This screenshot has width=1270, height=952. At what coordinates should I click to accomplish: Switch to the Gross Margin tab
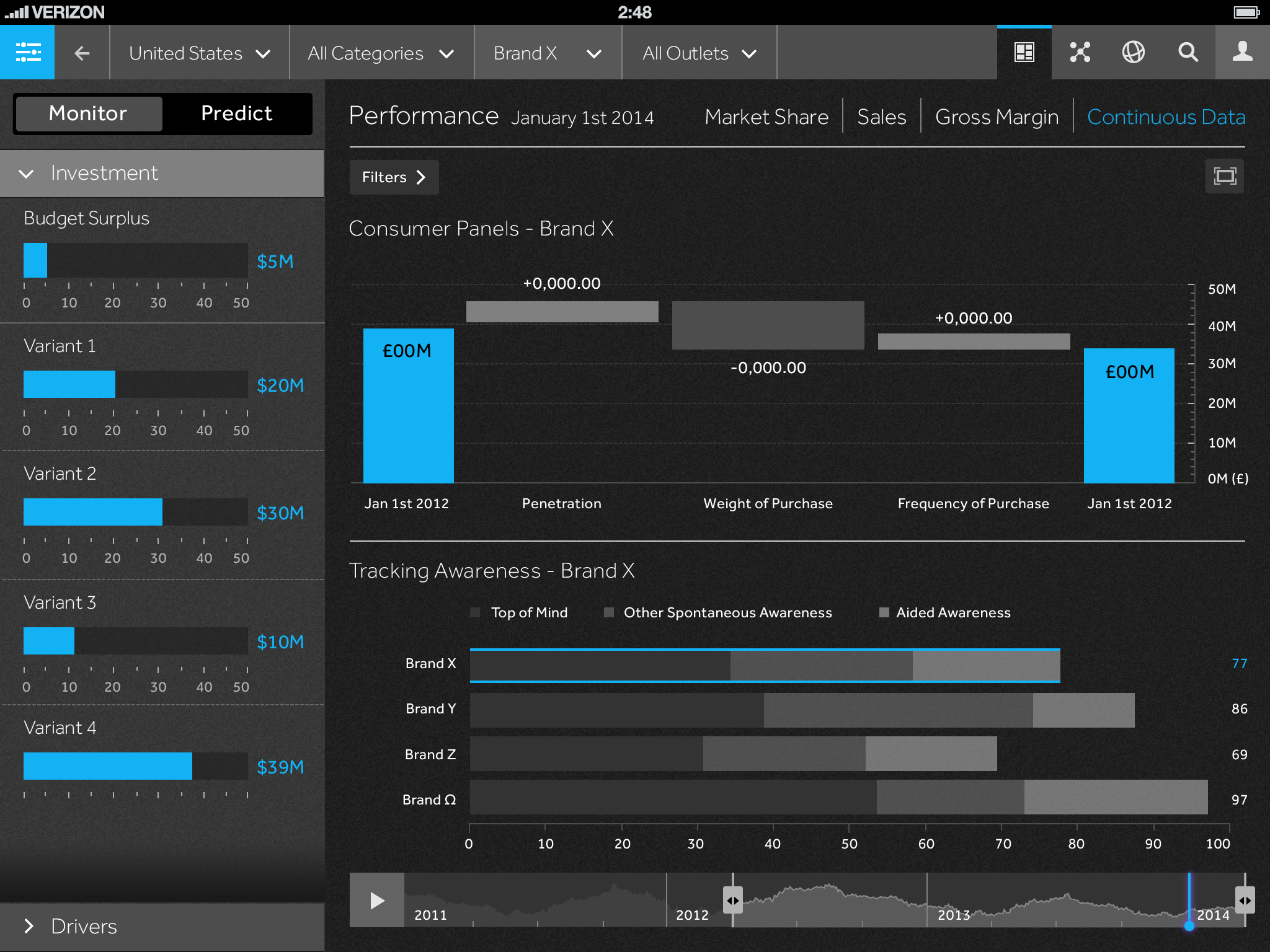(x=997, y=117)
